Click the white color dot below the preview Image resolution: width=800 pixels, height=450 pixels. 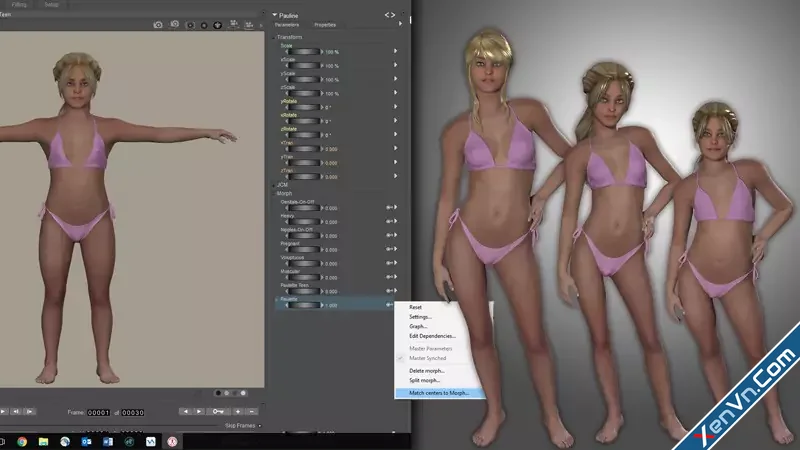tap(243, 393)
